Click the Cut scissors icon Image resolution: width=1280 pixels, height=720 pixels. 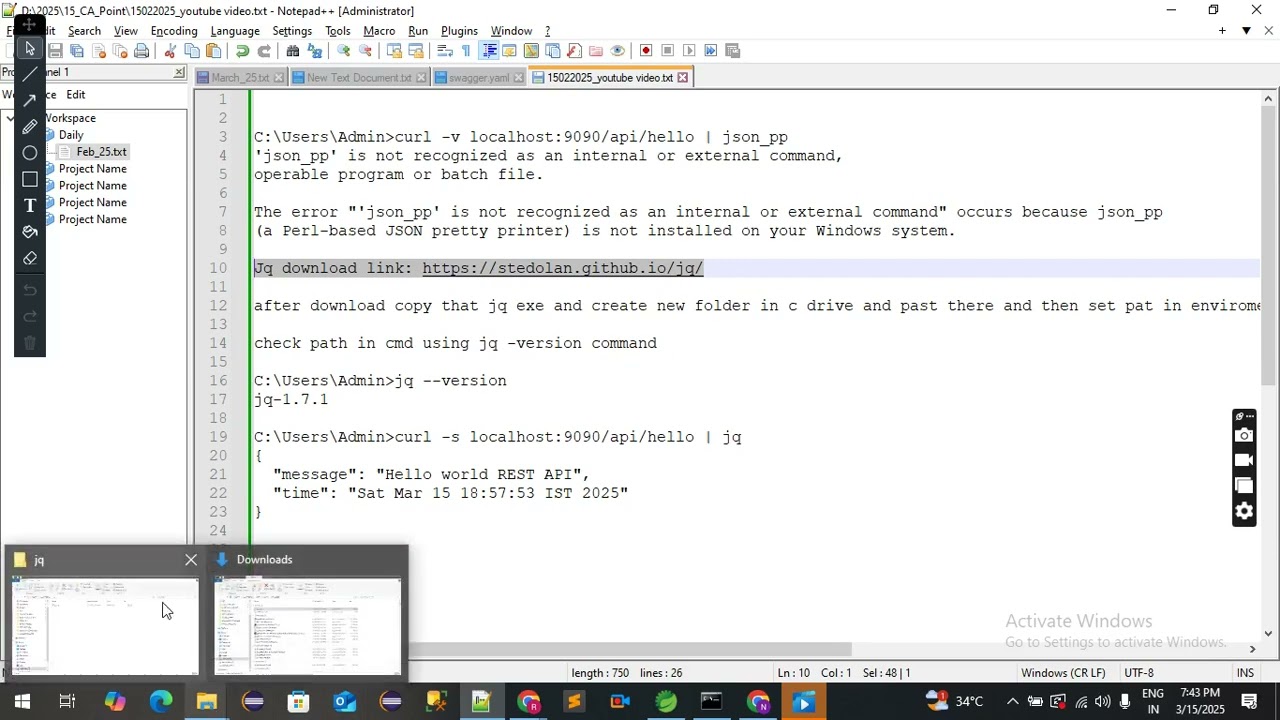point(170,51)
